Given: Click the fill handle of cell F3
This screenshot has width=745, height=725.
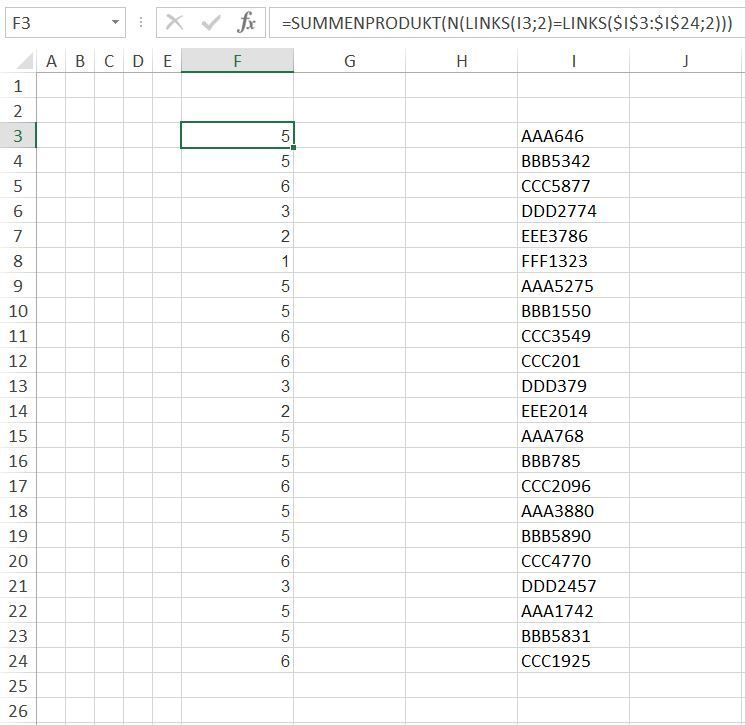Looking at the screenshot, I should tap(294, 148).
